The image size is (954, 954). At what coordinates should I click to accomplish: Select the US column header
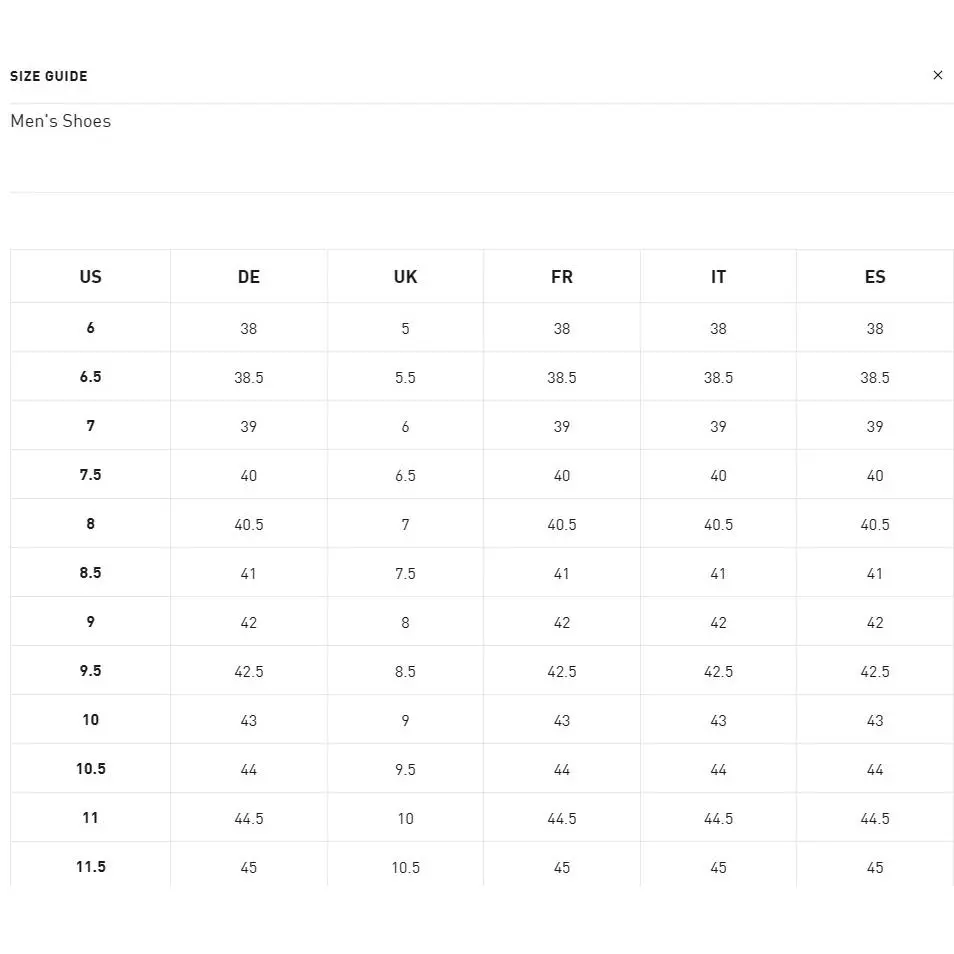[x=91, y=277]
